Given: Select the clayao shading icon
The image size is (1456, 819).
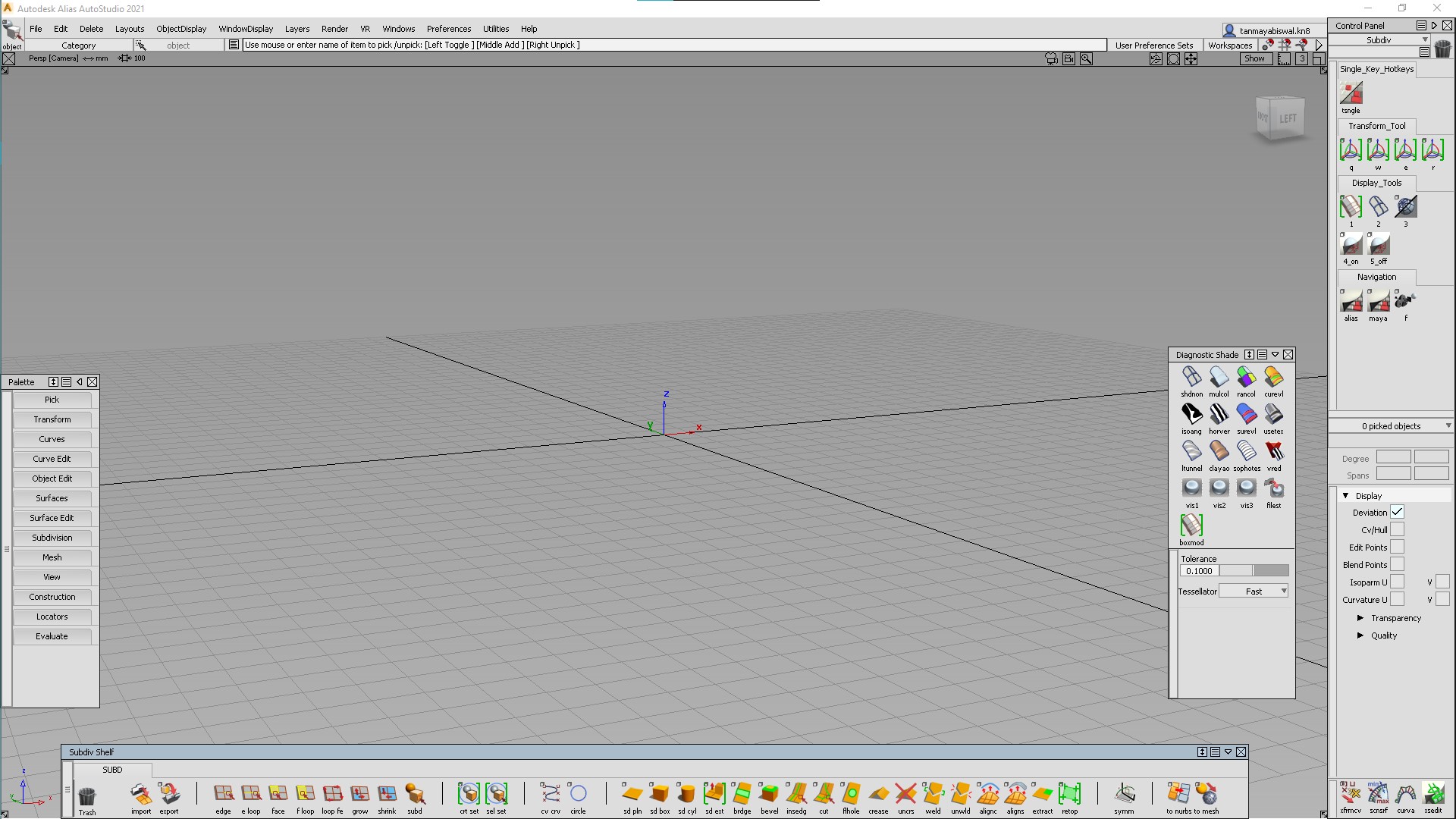Looking at the screenshot, I should click(x=1219, y=451).
